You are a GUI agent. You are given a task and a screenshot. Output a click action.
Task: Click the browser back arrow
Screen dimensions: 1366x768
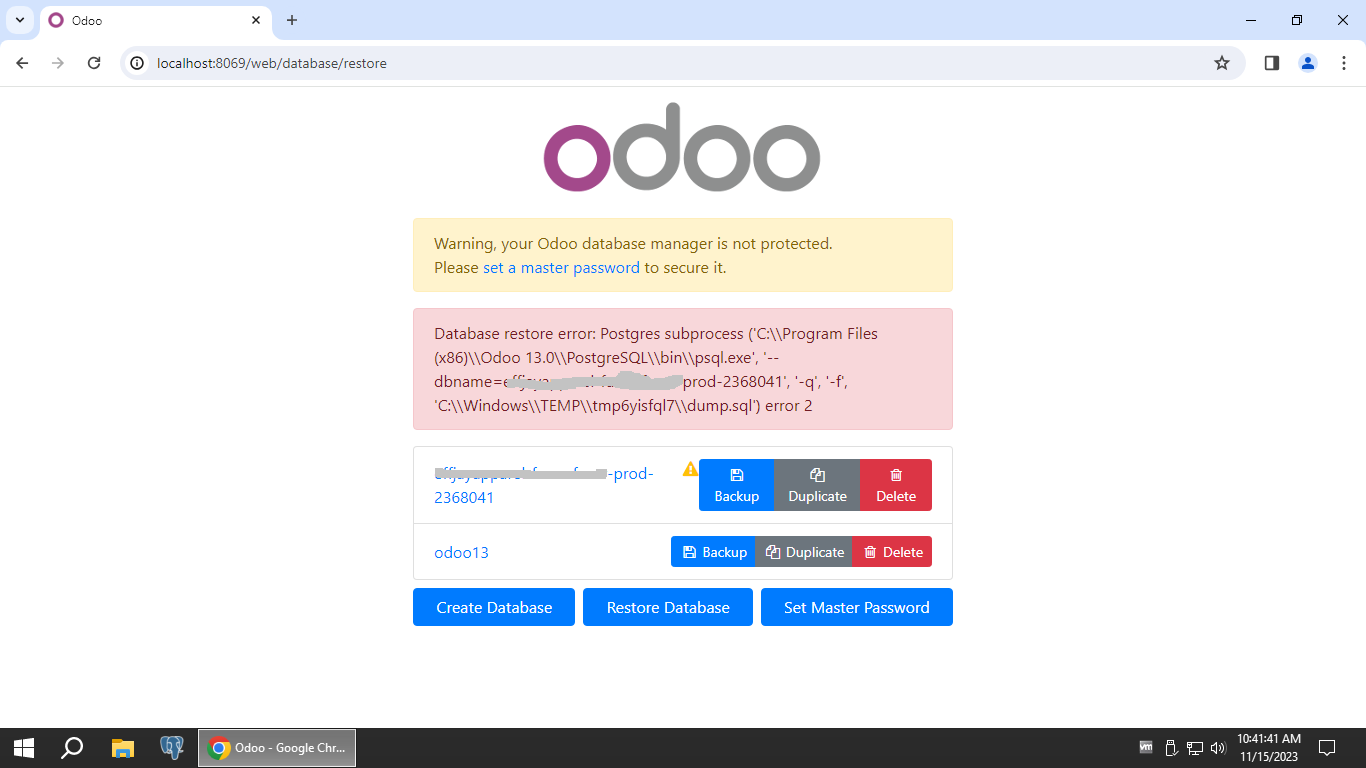[22, 63]
